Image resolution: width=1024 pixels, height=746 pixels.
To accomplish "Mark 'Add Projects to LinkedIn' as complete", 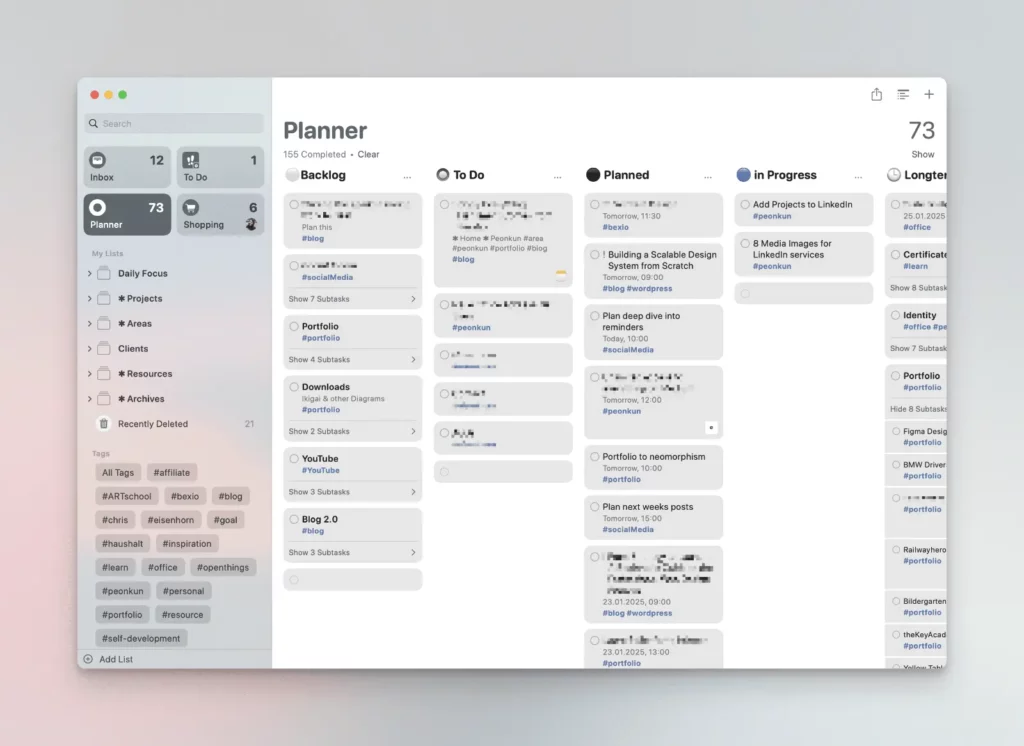I will tap(745, 205).
